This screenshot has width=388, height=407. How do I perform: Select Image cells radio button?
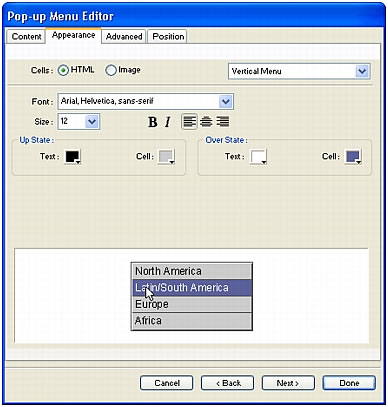(x=111, y=70)
